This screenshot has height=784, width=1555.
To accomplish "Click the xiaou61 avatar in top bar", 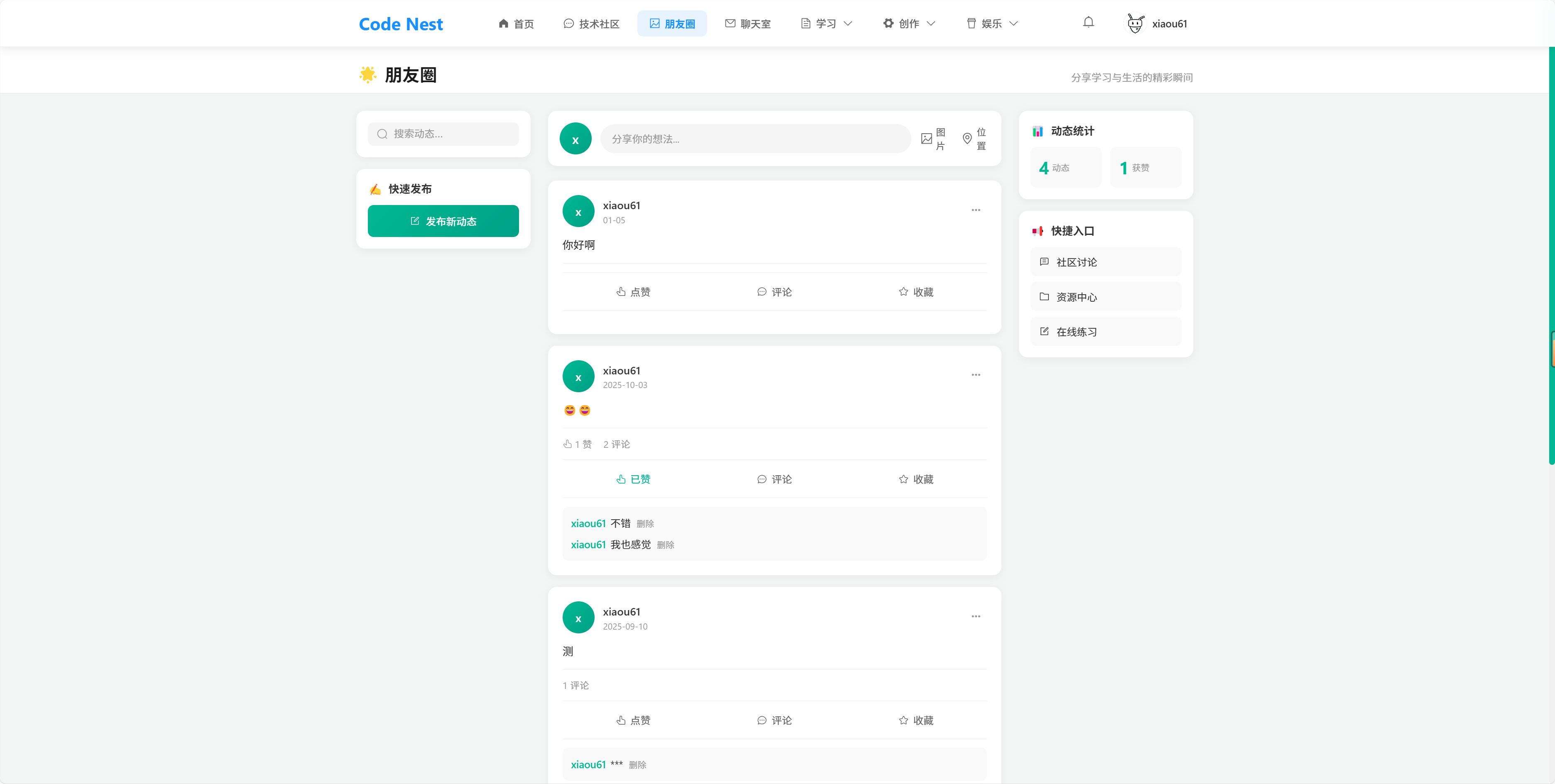I will click(x=1135, y=24).
